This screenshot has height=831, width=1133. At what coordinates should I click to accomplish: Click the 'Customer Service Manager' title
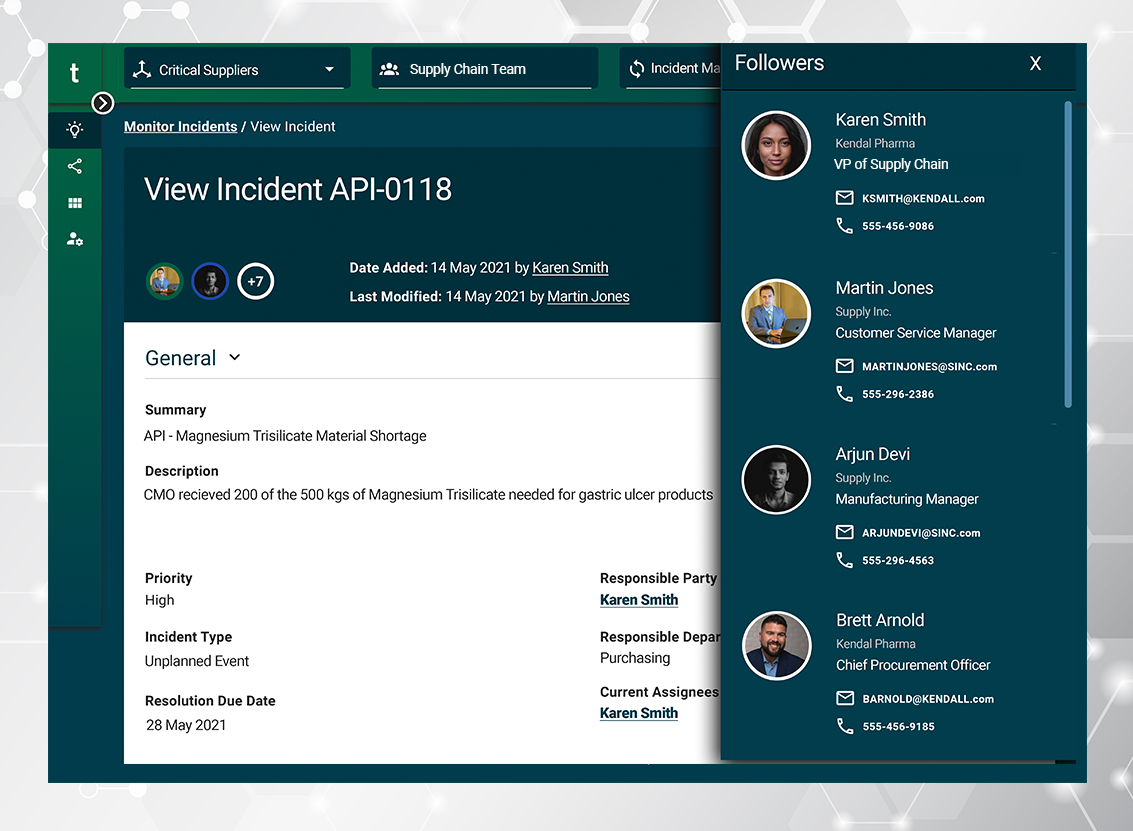pos(916,333)
